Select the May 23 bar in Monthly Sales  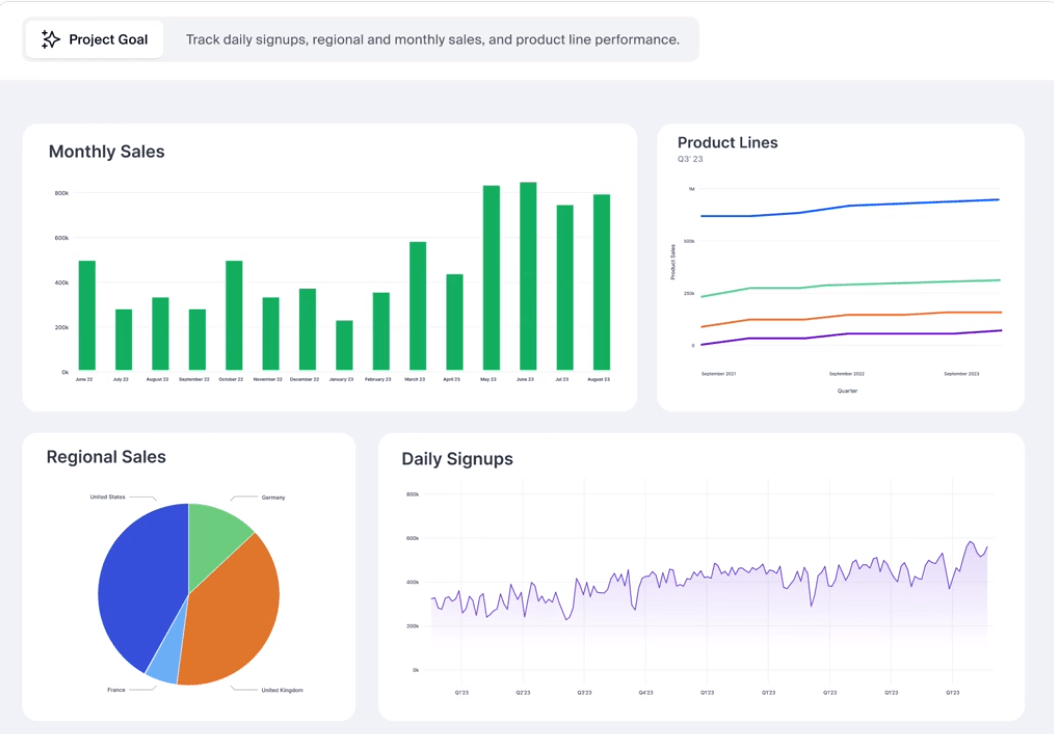tap(491, 278)
